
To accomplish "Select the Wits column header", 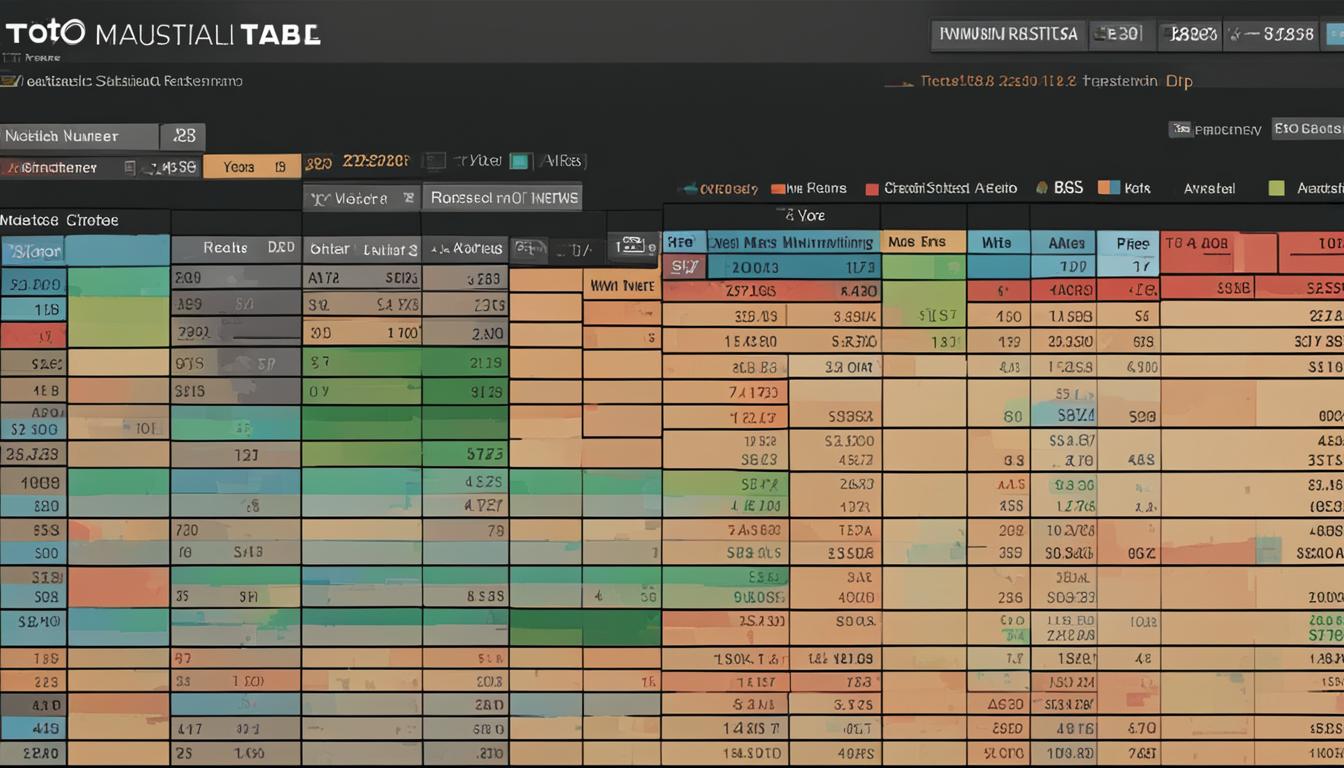I will pos(998,242).
